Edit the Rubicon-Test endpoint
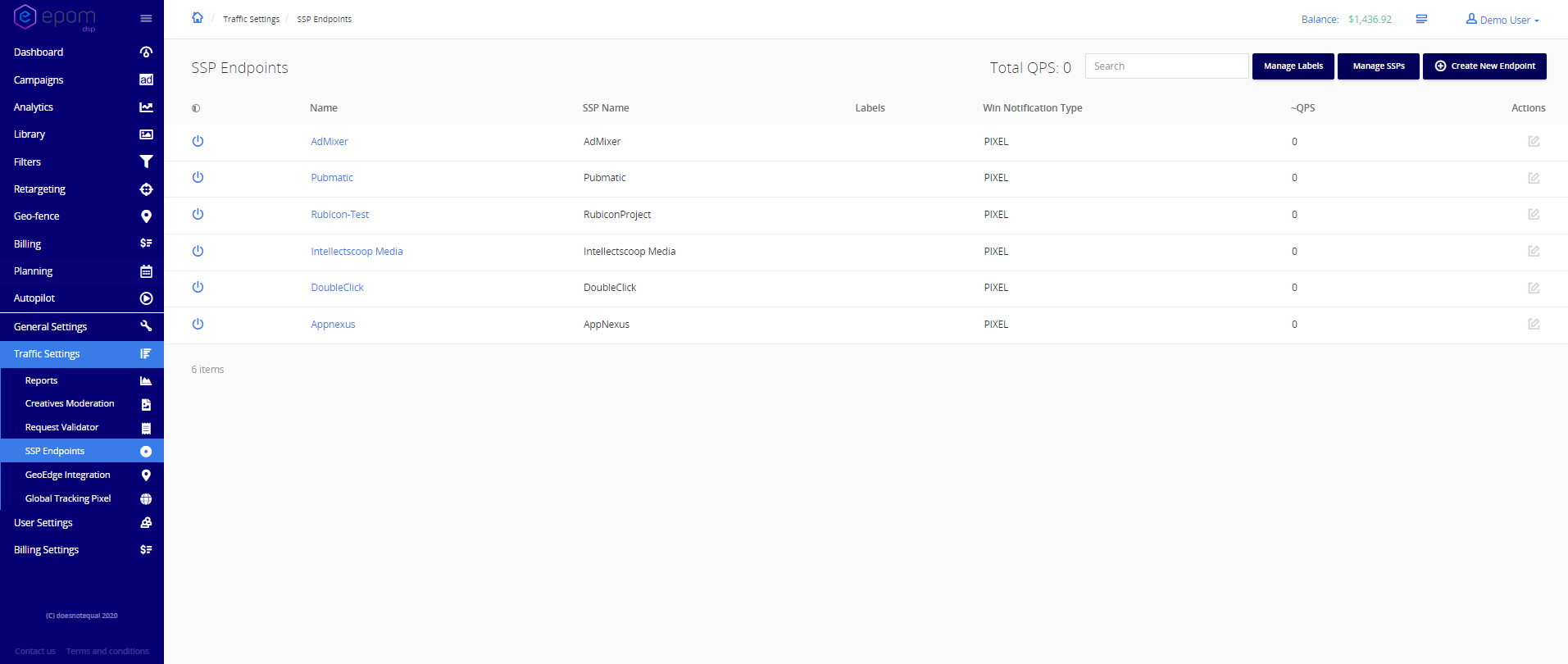 click(1534, 214)
